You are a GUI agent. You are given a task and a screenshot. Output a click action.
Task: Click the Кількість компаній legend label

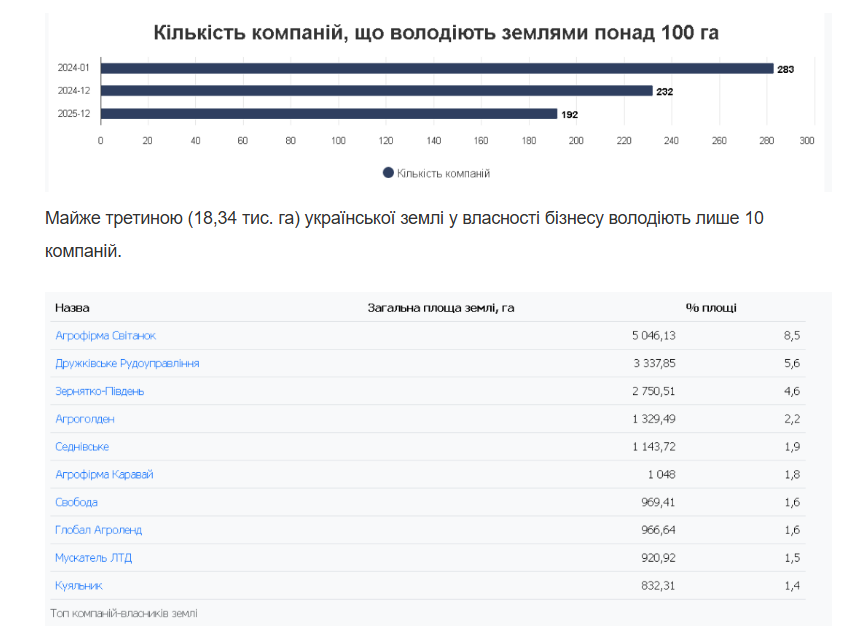tap(443, 173)
